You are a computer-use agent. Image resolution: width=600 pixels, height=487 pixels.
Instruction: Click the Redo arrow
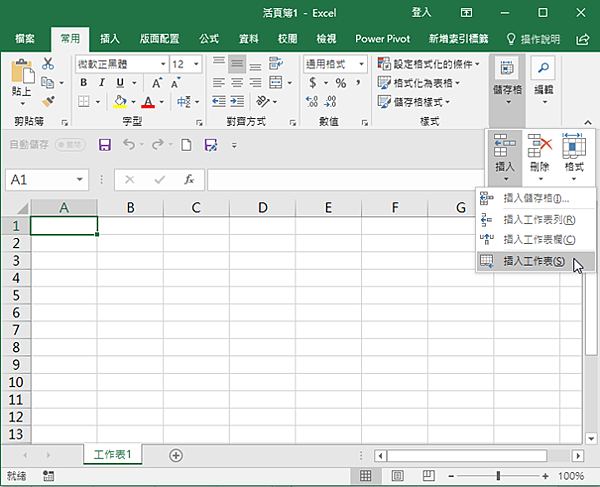coord(158,145)
